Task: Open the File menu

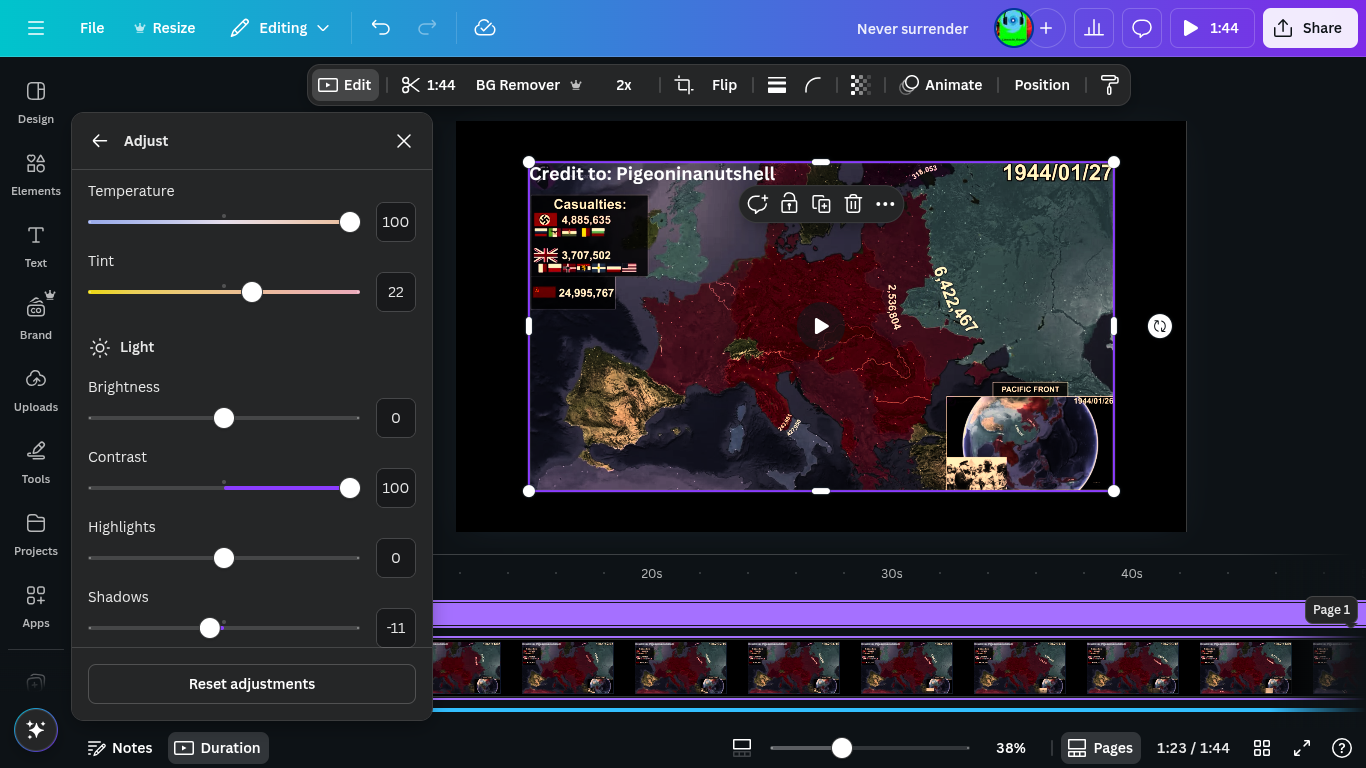Action: (92, 28)
